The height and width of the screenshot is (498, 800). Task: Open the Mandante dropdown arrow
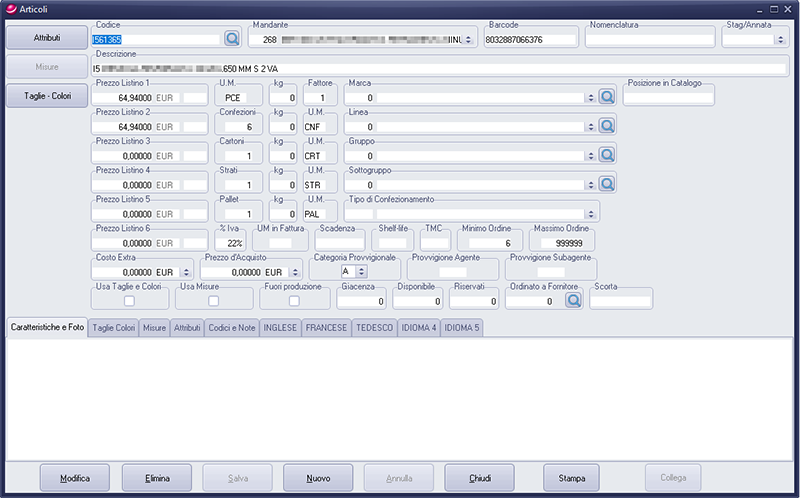click(468, 40)
